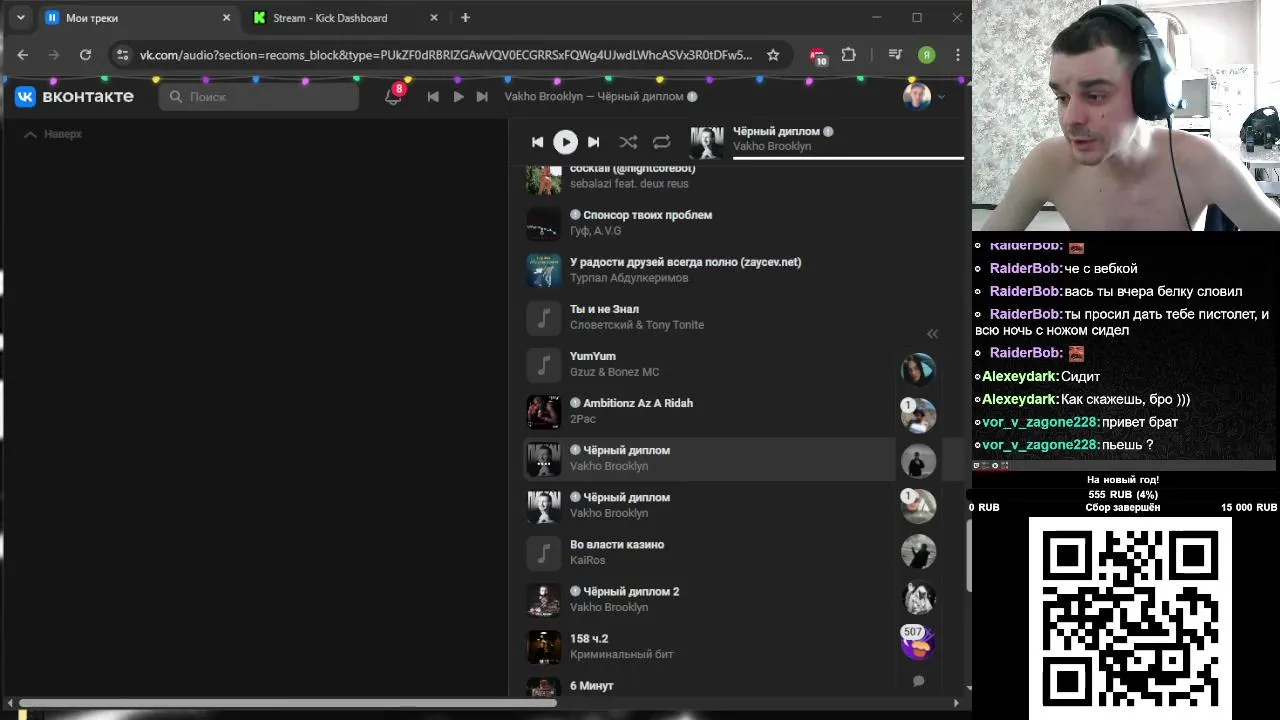Click the horizontal scrollbar thumb at page bottom

point(288,704)
